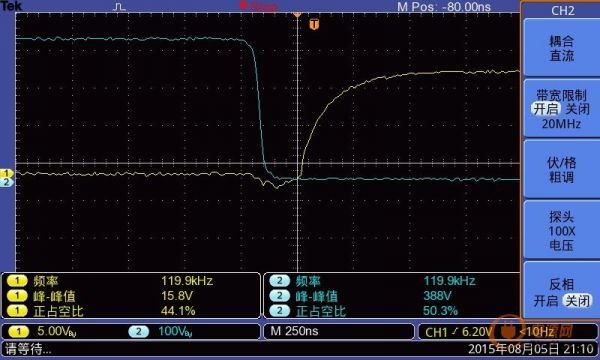Click the channel 1 frequency badge
The image size is (600, 360).
click(17, 282)
